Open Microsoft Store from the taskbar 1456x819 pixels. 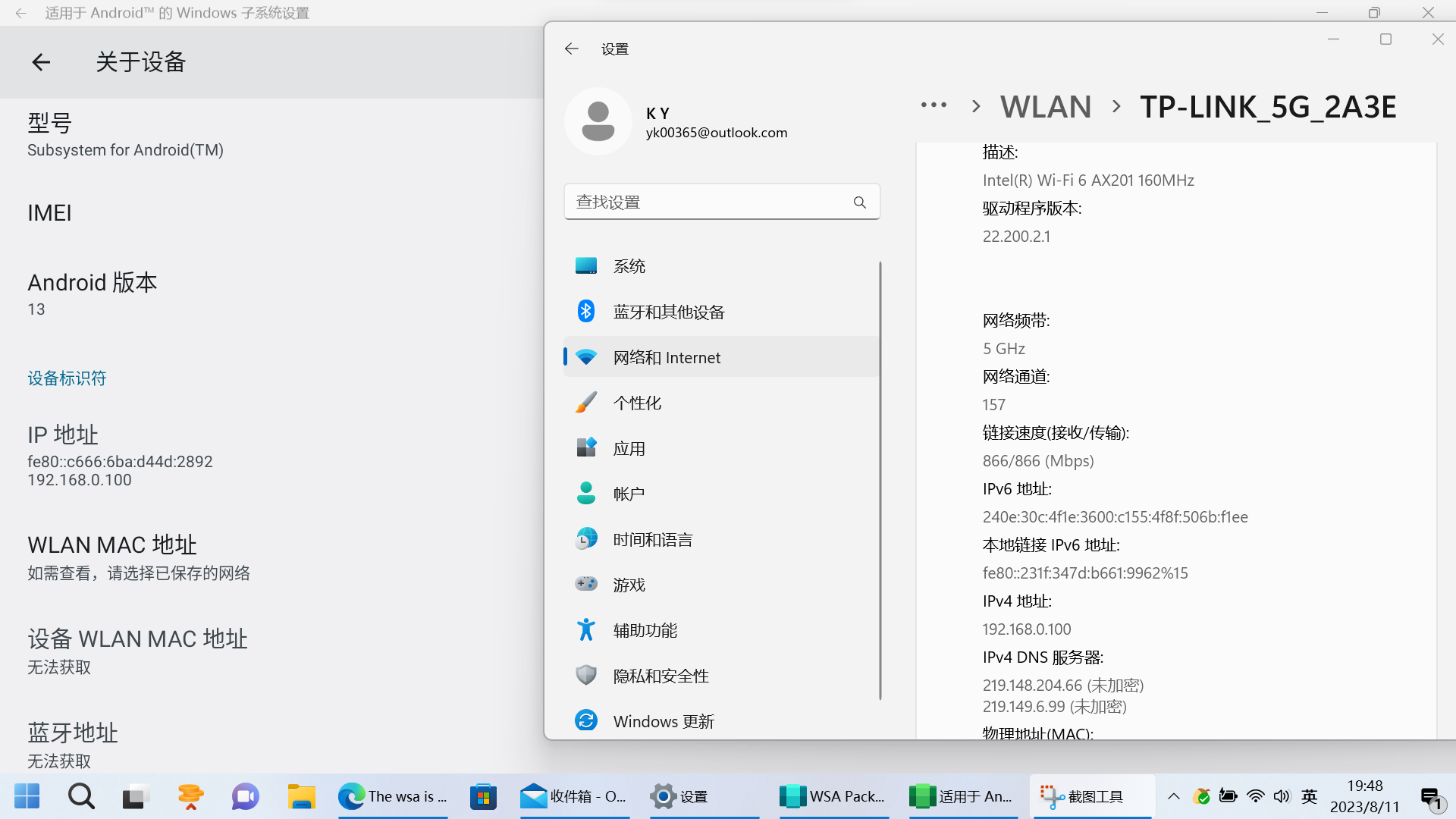pos(483,796)
